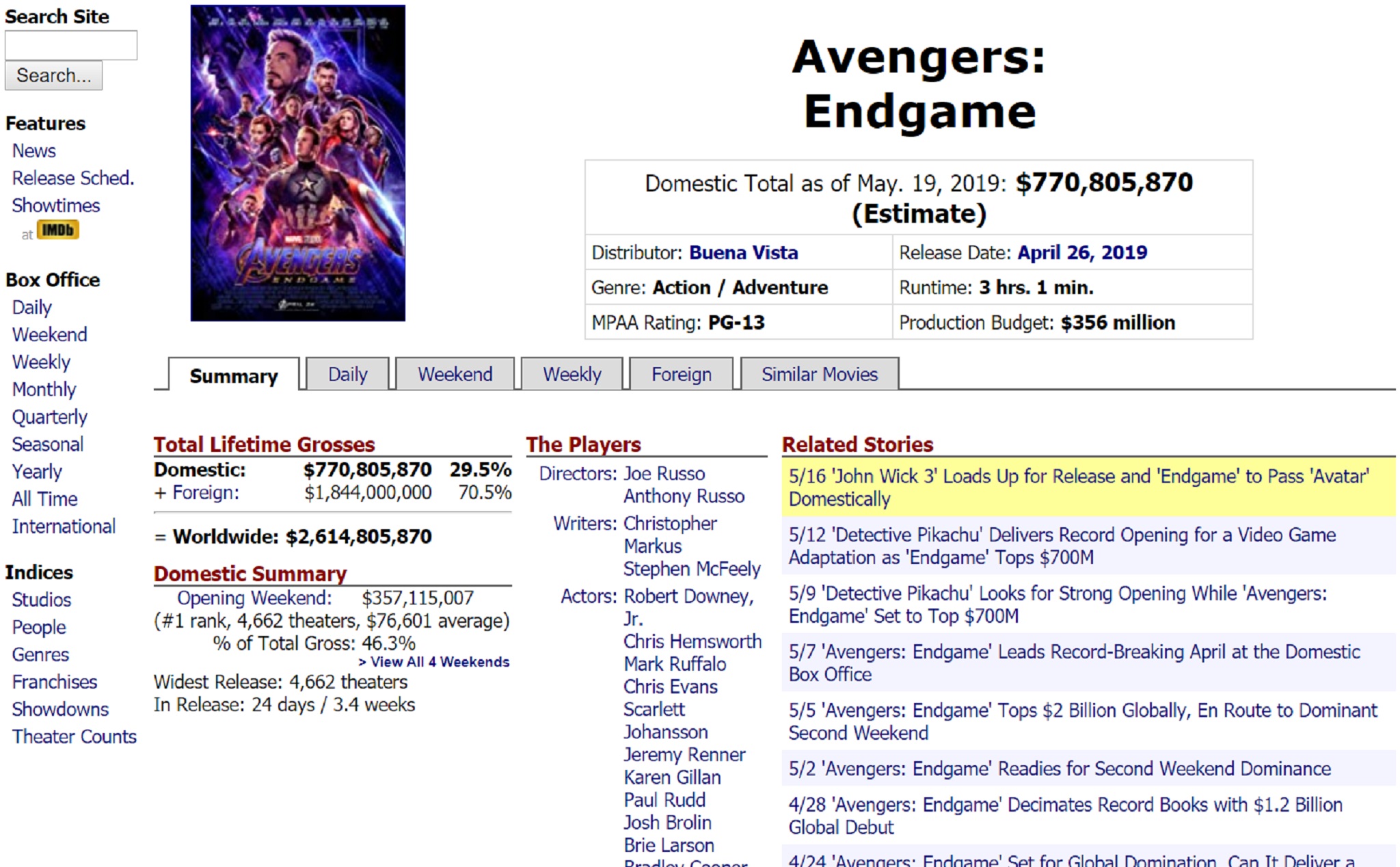
Task: Select the worldwide total $2,614,805,870
Action: 359,536
